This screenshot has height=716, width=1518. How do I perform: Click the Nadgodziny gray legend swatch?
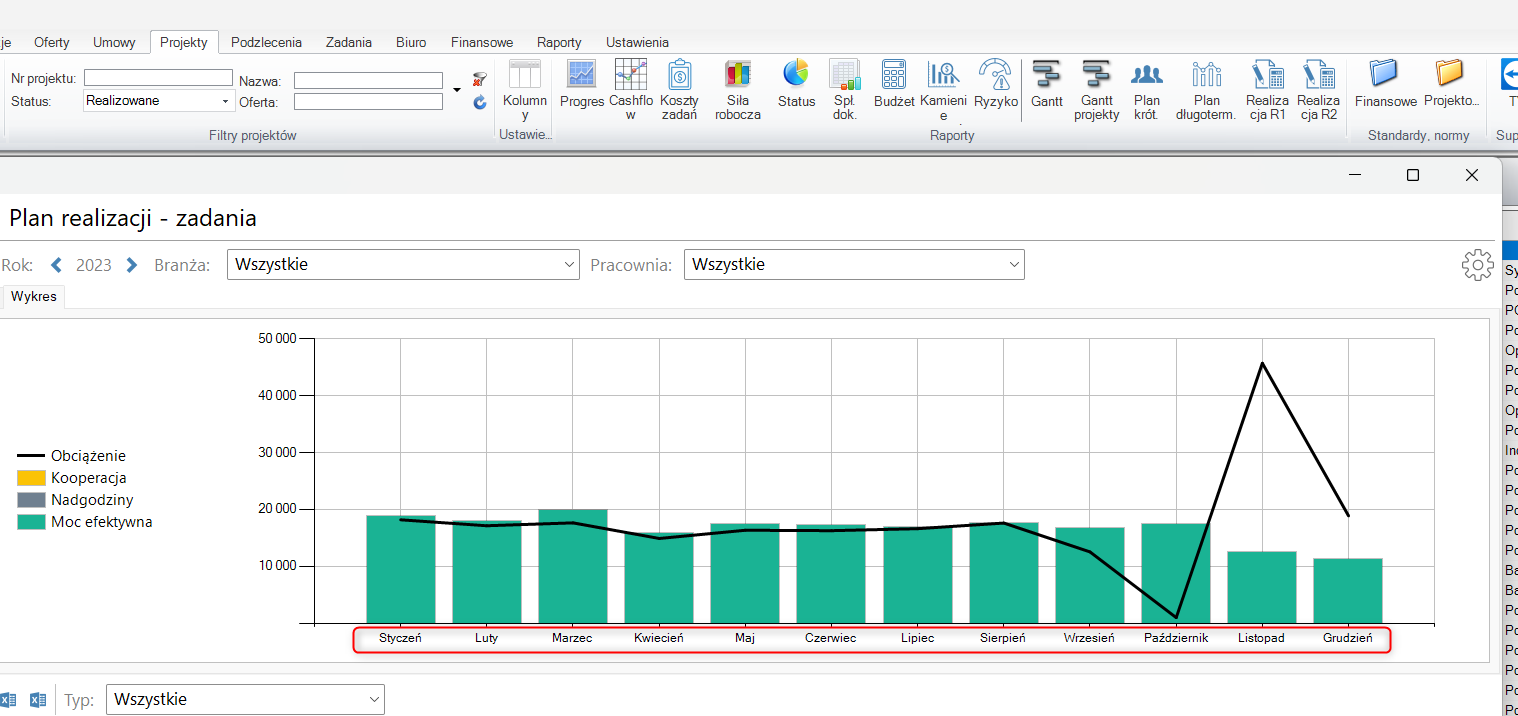pyautogui.click(x=32, y=500)
